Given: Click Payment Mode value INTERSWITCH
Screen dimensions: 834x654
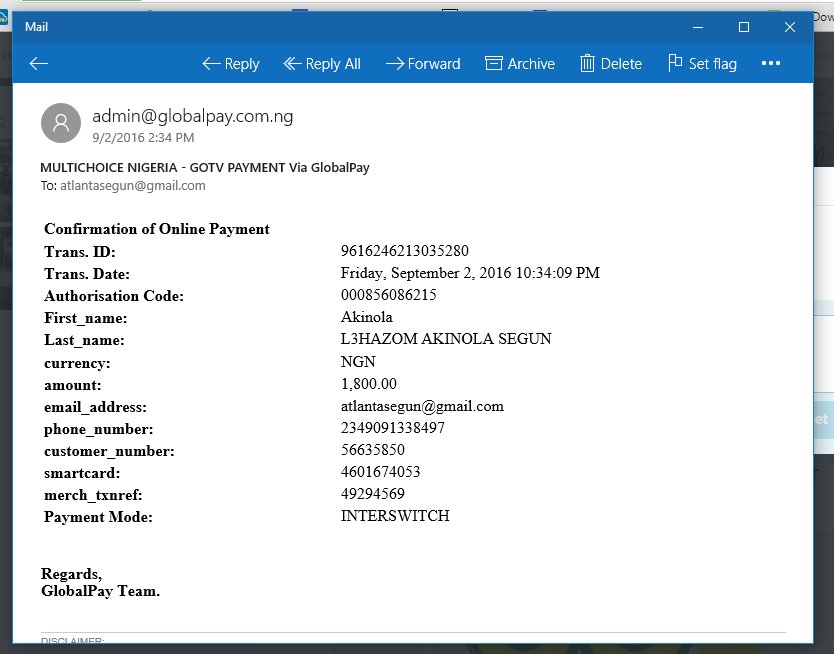Looking at the screenshot, I should pos(395,516).
